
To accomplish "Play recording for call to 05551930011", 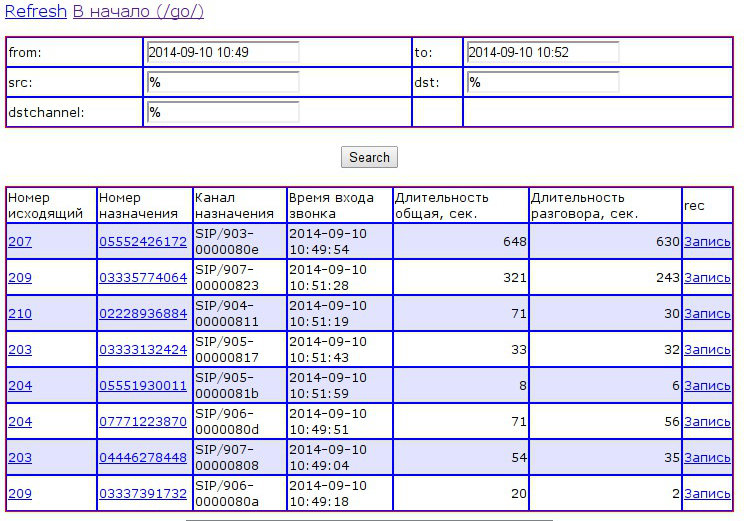I will tap(707, 385).
